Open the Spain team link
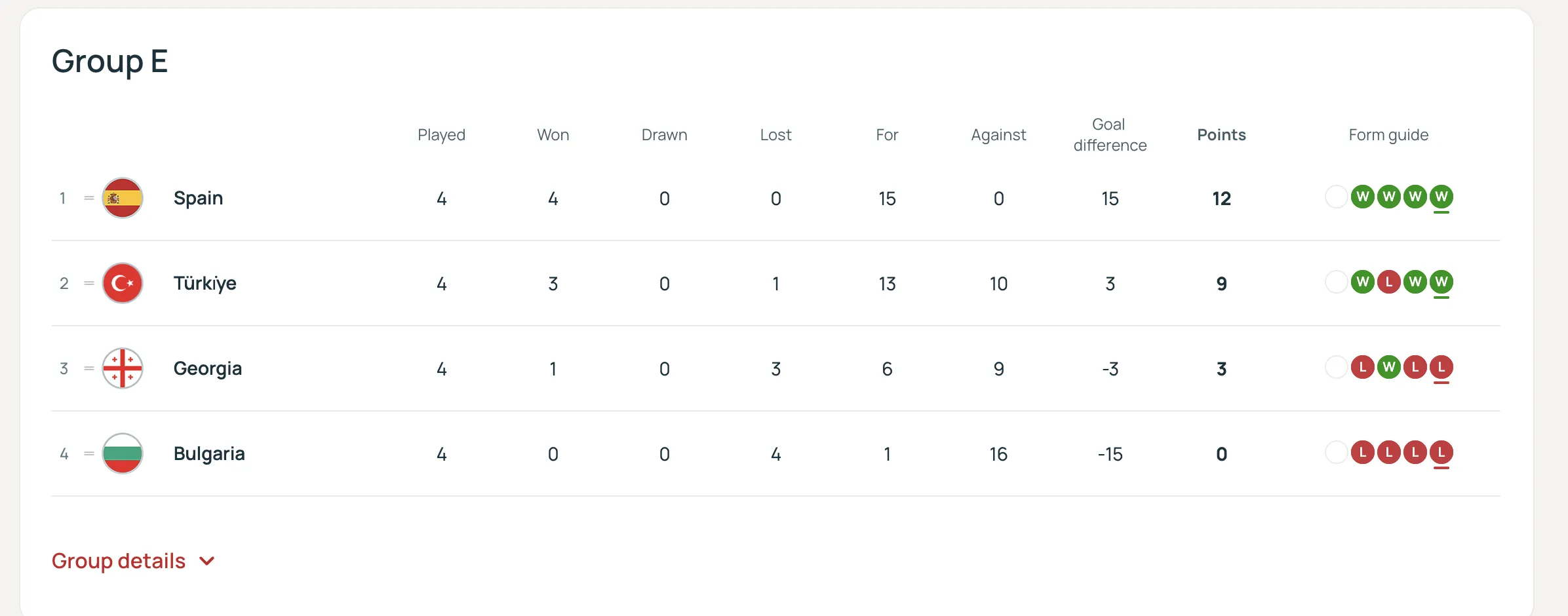The width and height of the screenshot is (1568, 616). [x=198, y=198]
